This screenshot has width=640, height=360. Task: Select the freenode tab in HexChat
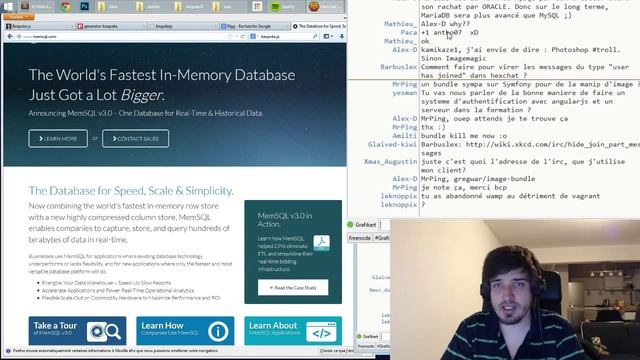pyautogui.click(x=360, y=238)
